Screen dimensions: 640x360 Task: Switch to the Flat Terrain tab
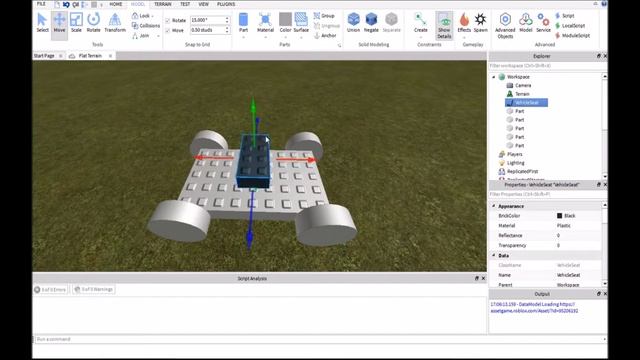click(x=90, y=56)
